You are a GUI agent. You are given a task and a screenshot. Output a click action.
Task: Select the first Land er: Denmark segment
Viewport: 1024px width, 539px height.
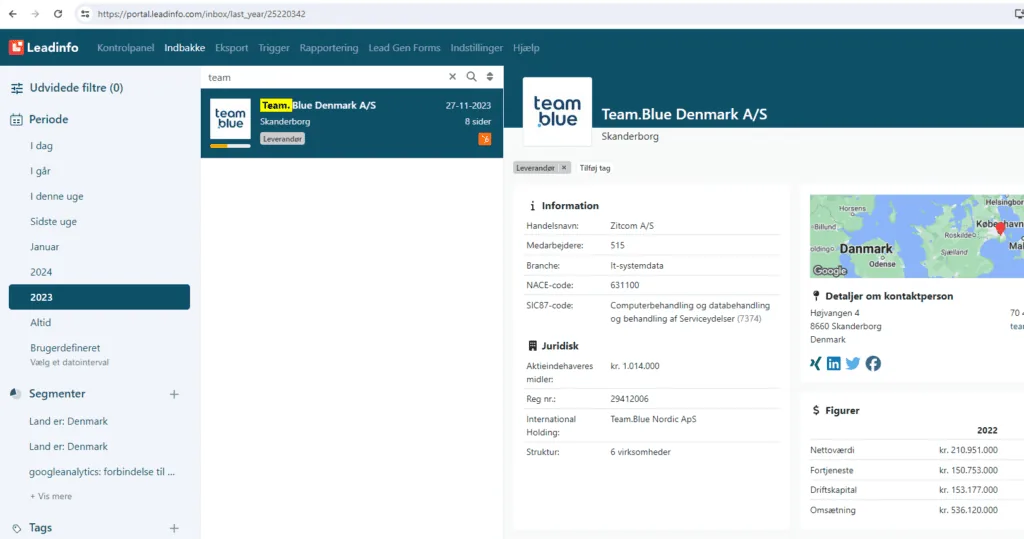[68, 421]
